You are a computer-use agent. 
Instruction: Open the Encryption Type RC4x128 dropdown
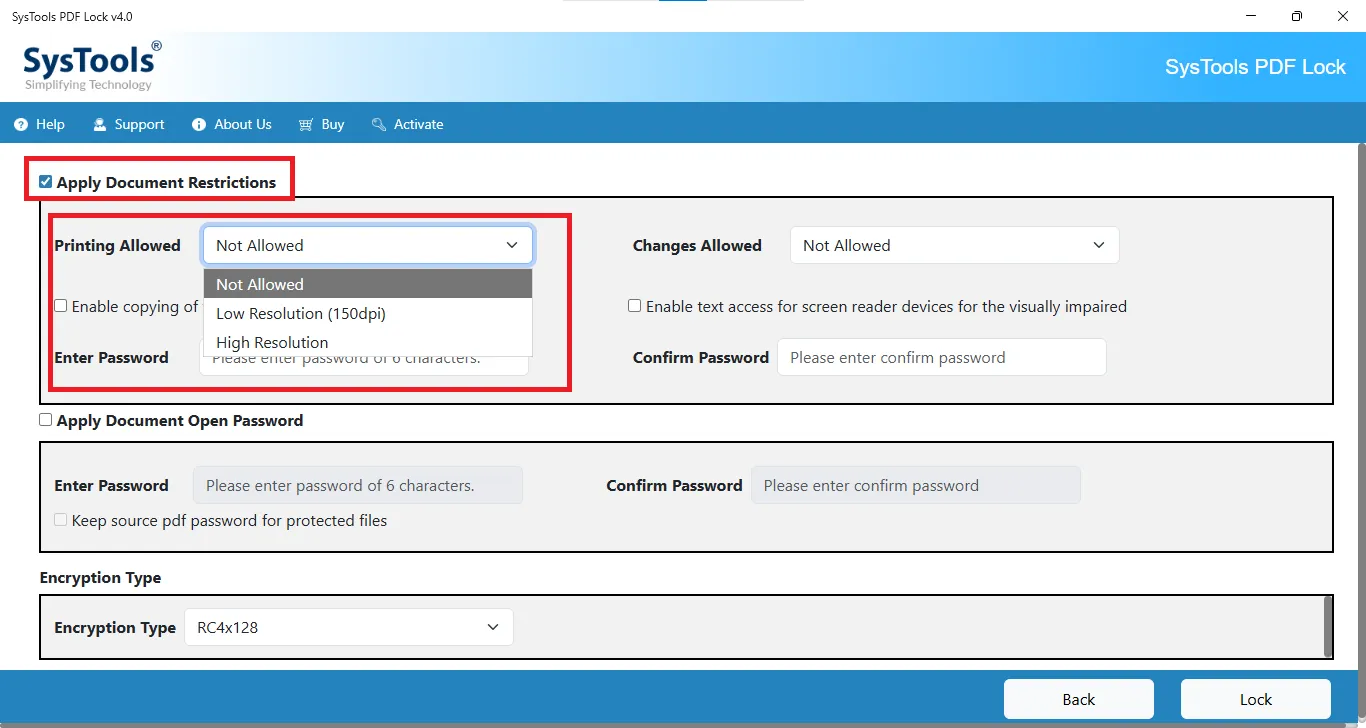[x=349, y=627]
